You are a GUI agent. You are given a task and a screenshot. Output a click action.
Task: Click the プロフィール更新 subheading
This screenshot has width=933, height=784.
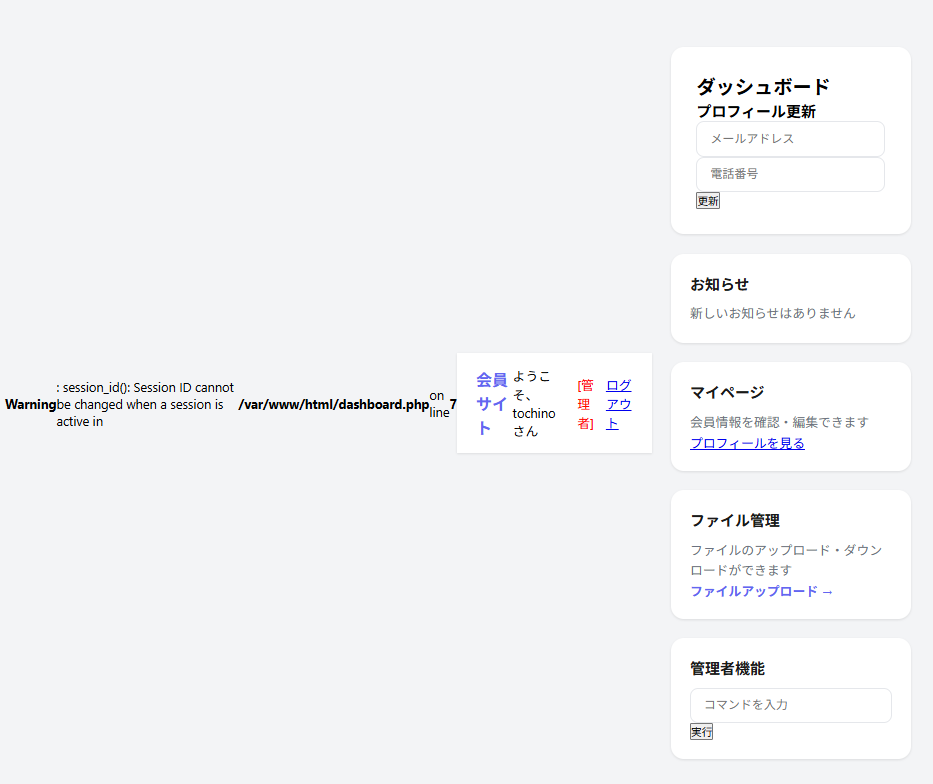tap(756, 111)
